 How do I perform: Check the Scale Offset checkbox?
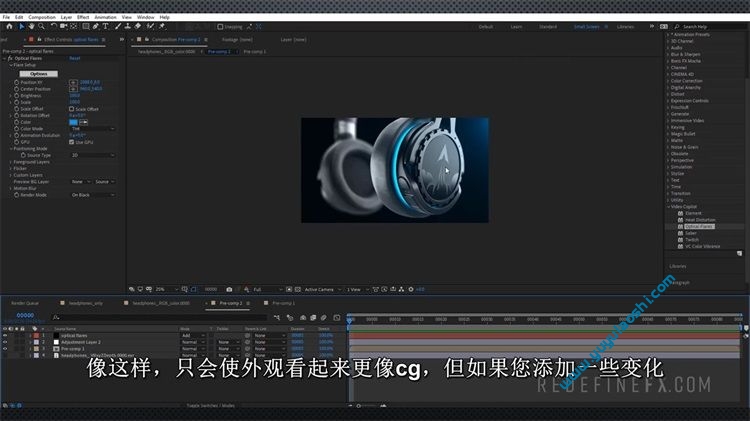(71, 109)
